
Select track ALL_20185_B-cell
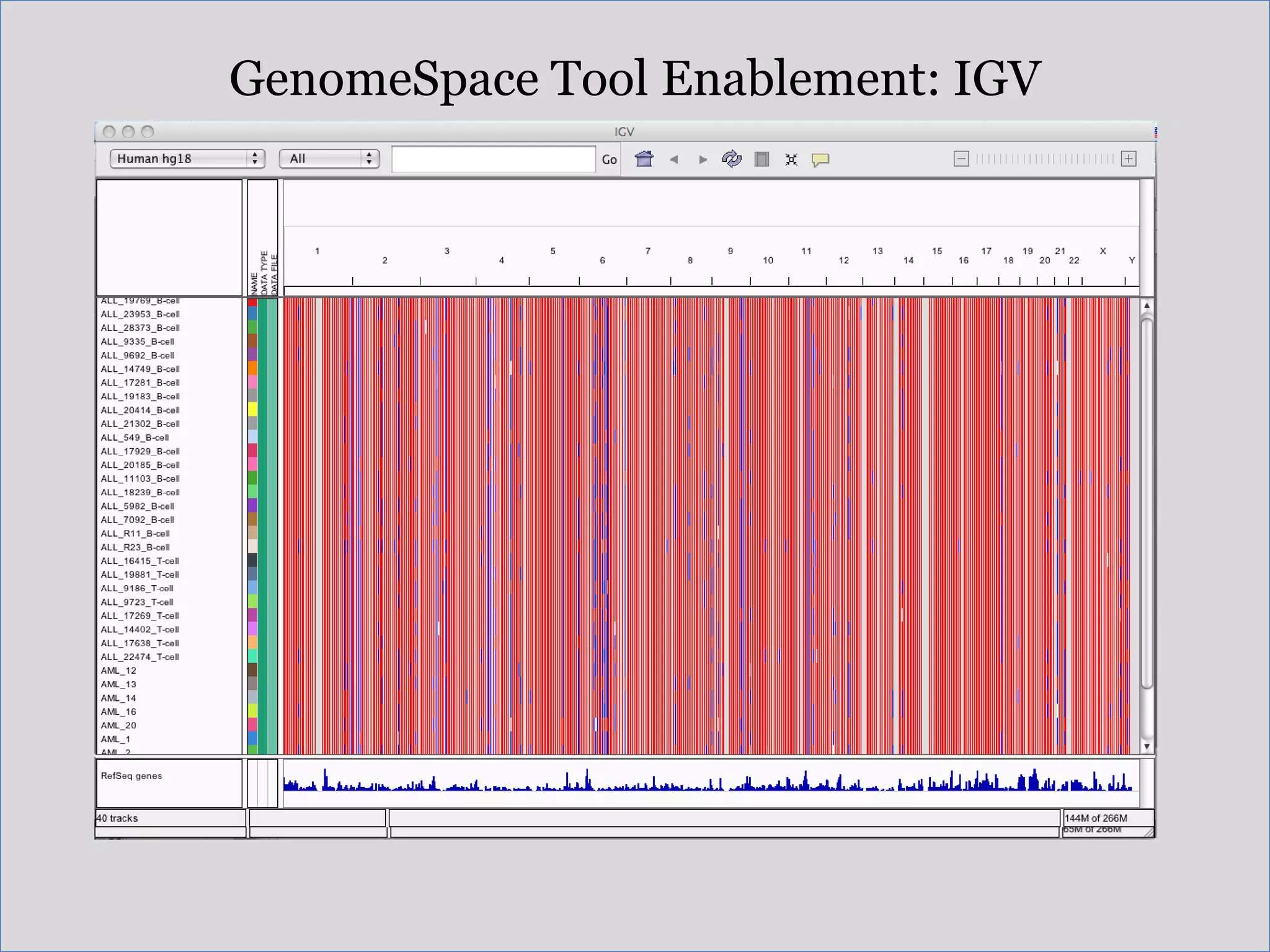click(x=140, y=465)
